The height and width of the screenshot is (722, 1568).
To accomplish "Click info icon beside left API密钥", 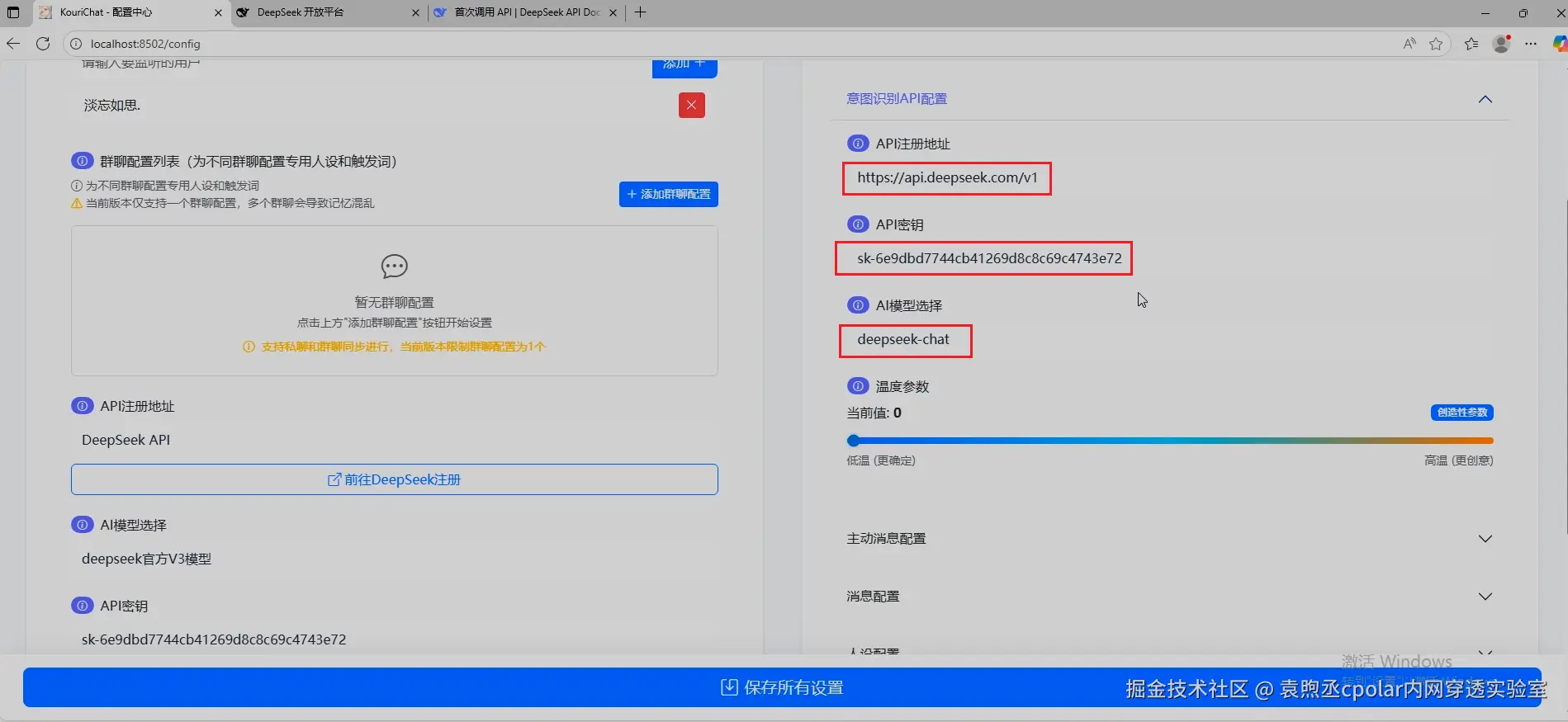I will pyautogui.click(x=82, y=606).
